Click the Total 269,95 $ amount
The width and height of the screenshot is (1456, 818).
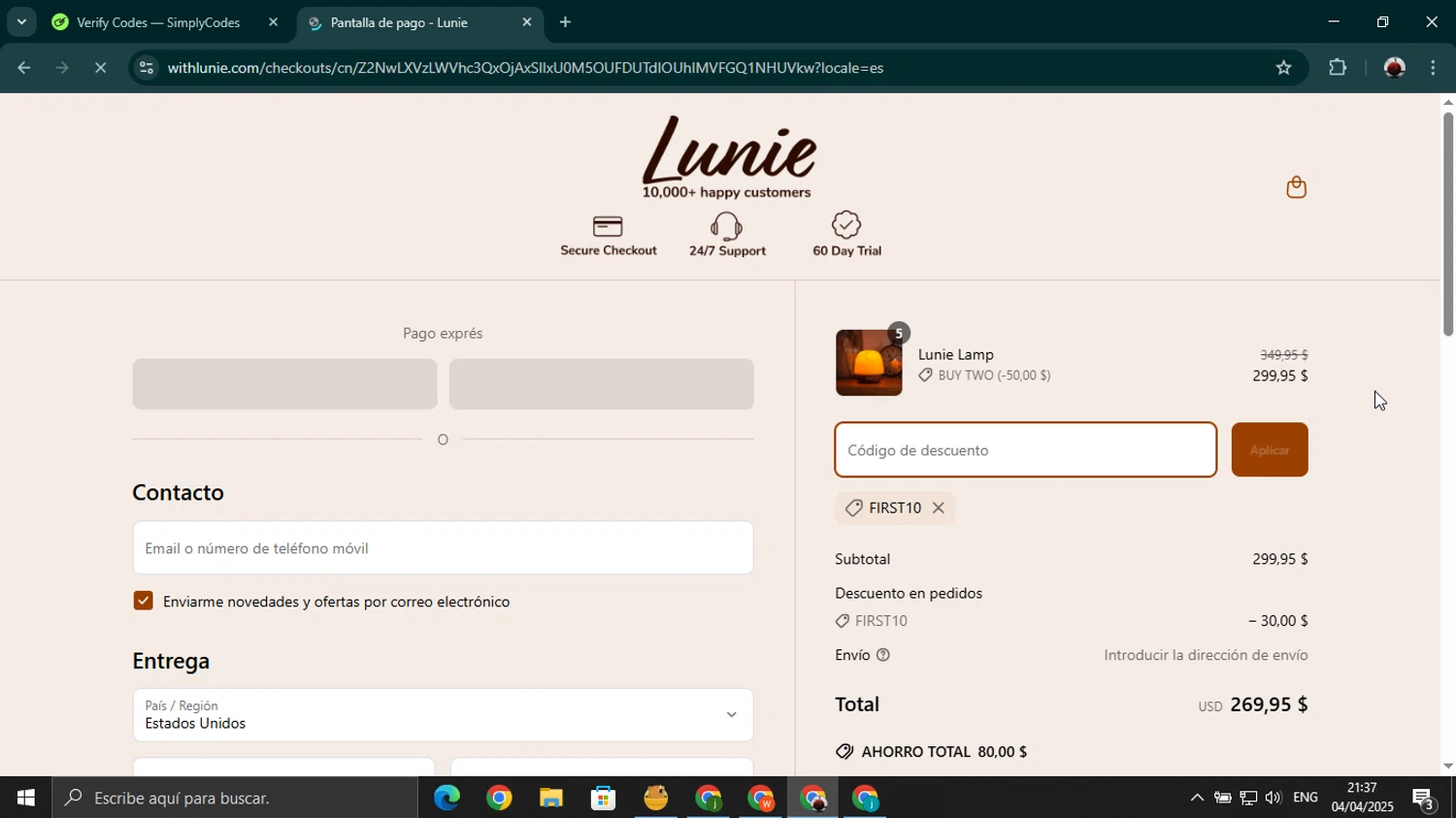[1269, 704]
